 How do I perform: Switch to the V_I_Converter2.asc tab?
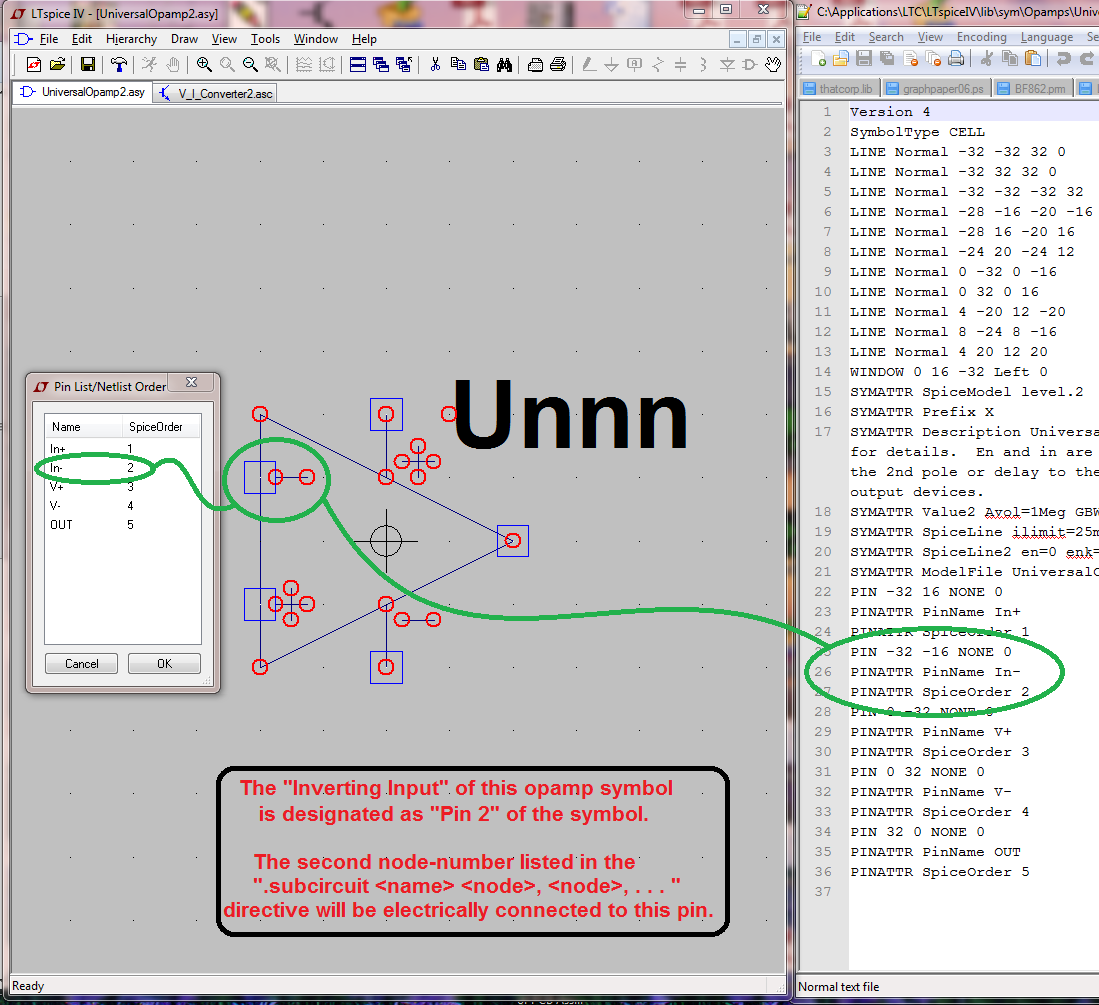[x=215, y=93]
